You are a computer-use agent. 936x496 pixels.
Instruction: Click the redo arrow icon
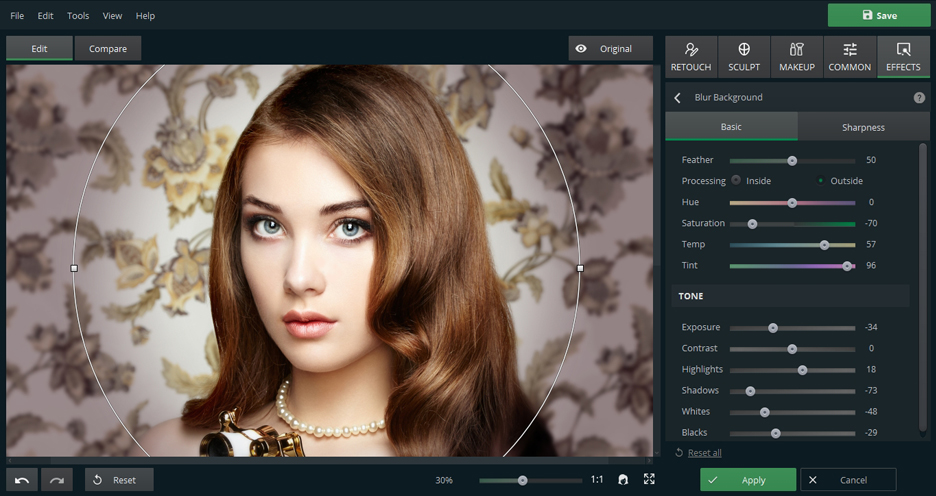coord(57,480)
